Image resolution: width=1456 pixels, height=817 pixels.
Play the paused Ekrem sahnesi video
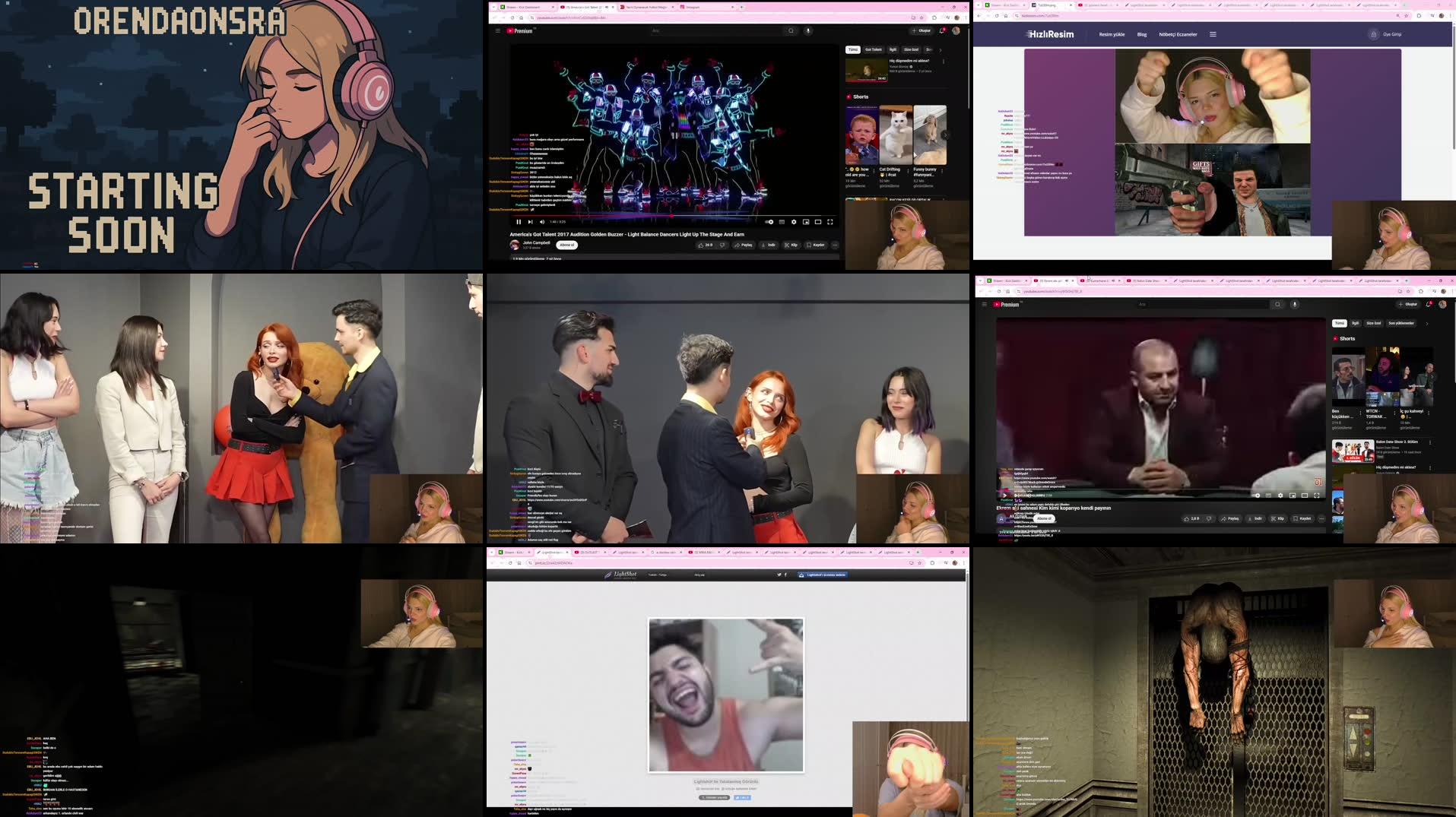(1005, 496)
